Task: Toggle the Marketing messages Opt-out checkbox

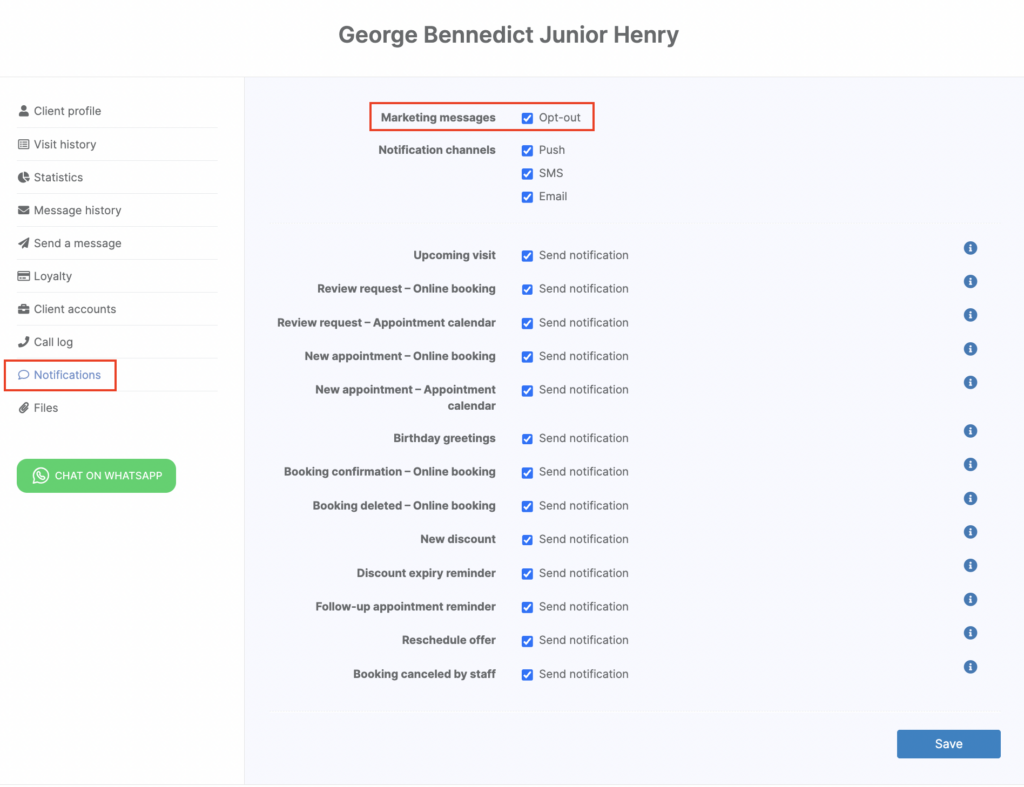Action: (x=527, y=118)
